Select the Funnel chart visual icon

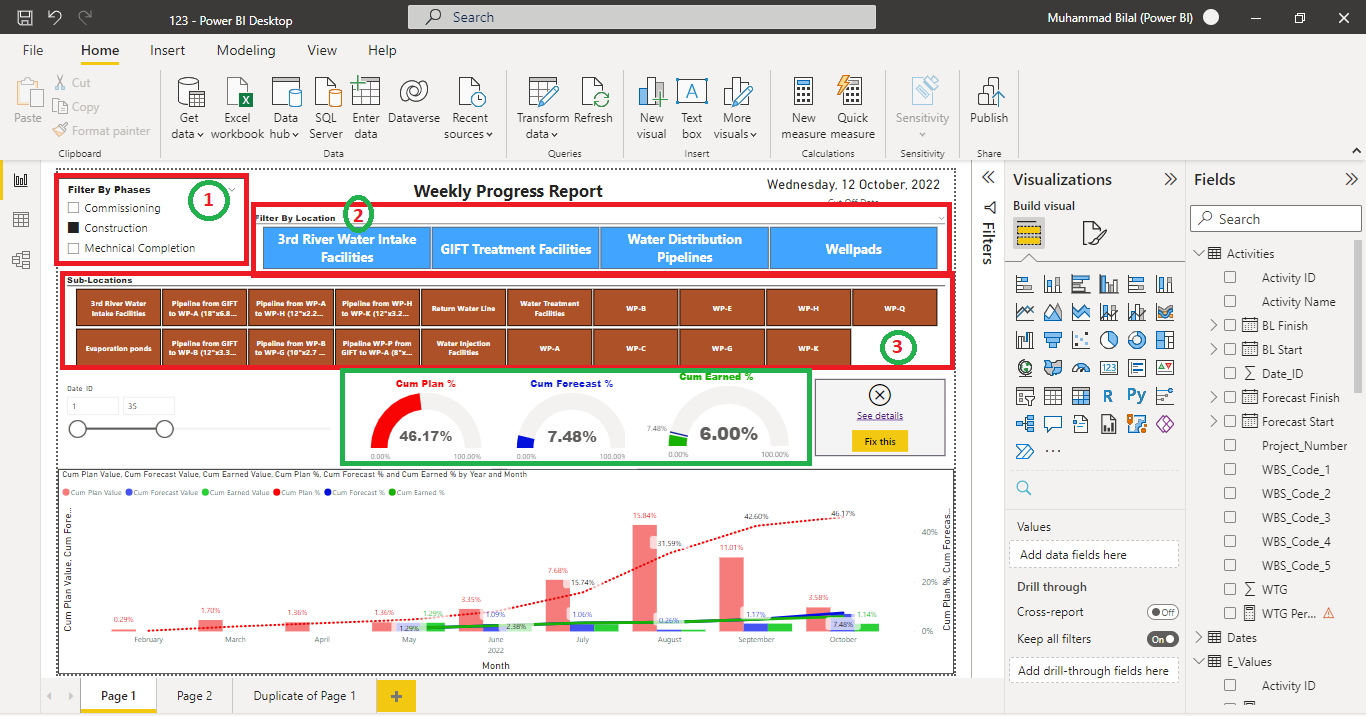pos(1052,340)
